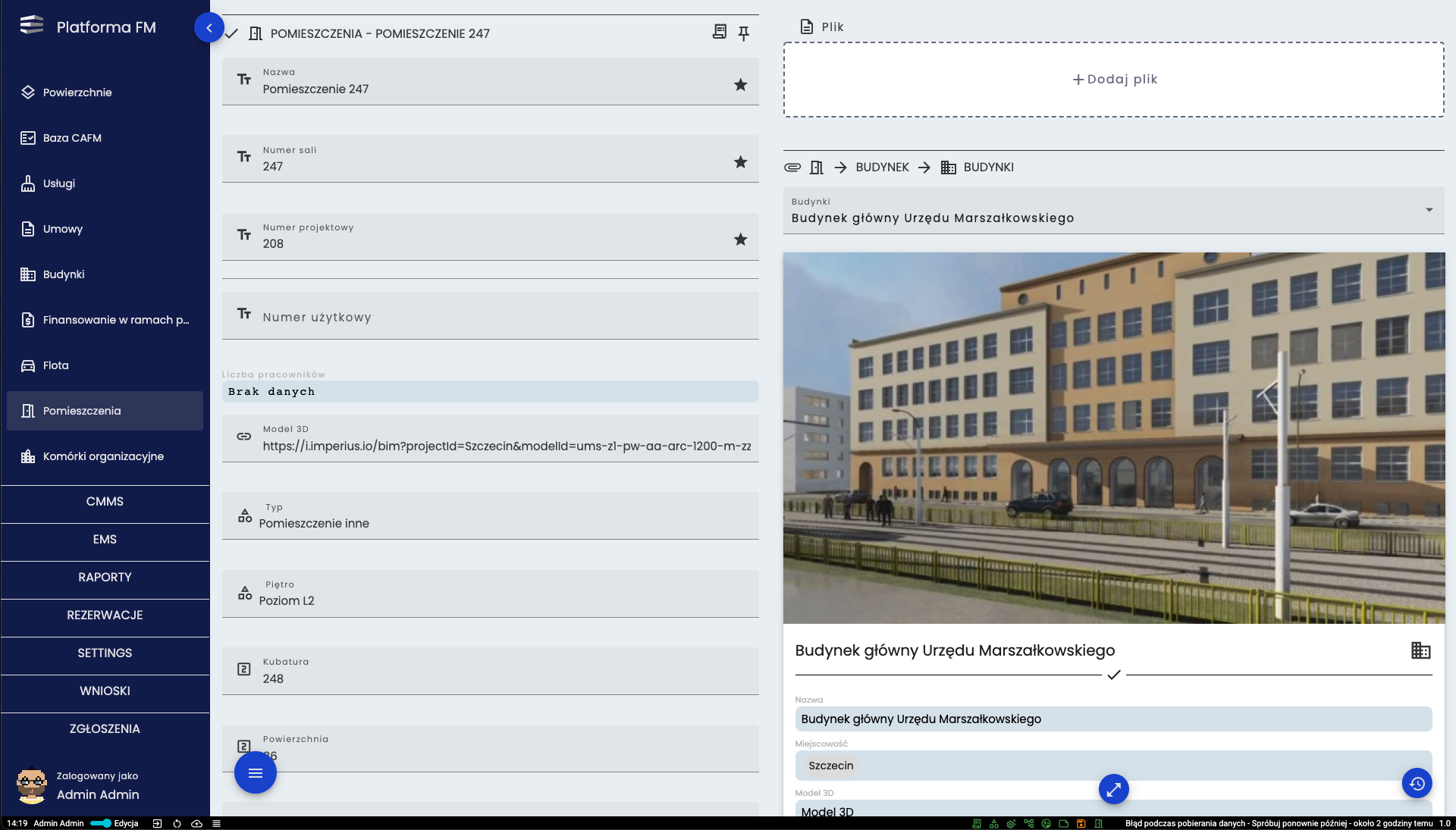
Task: Click into the Kubatura field showing 248
Action: click(491, 671)
